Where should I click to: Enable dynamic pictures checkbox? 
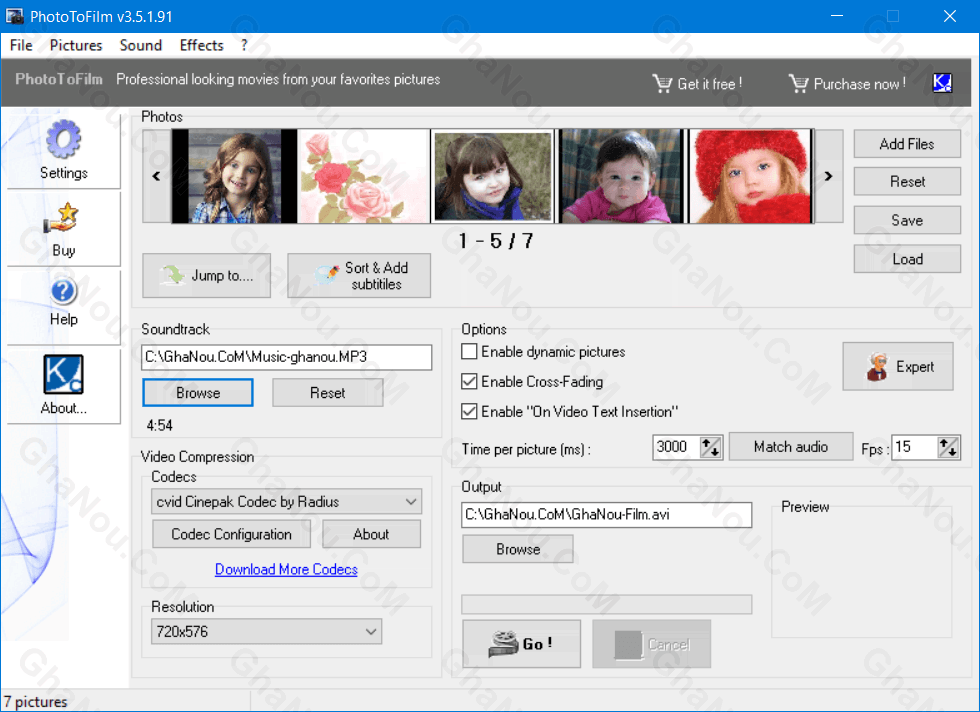coord(469,351)
